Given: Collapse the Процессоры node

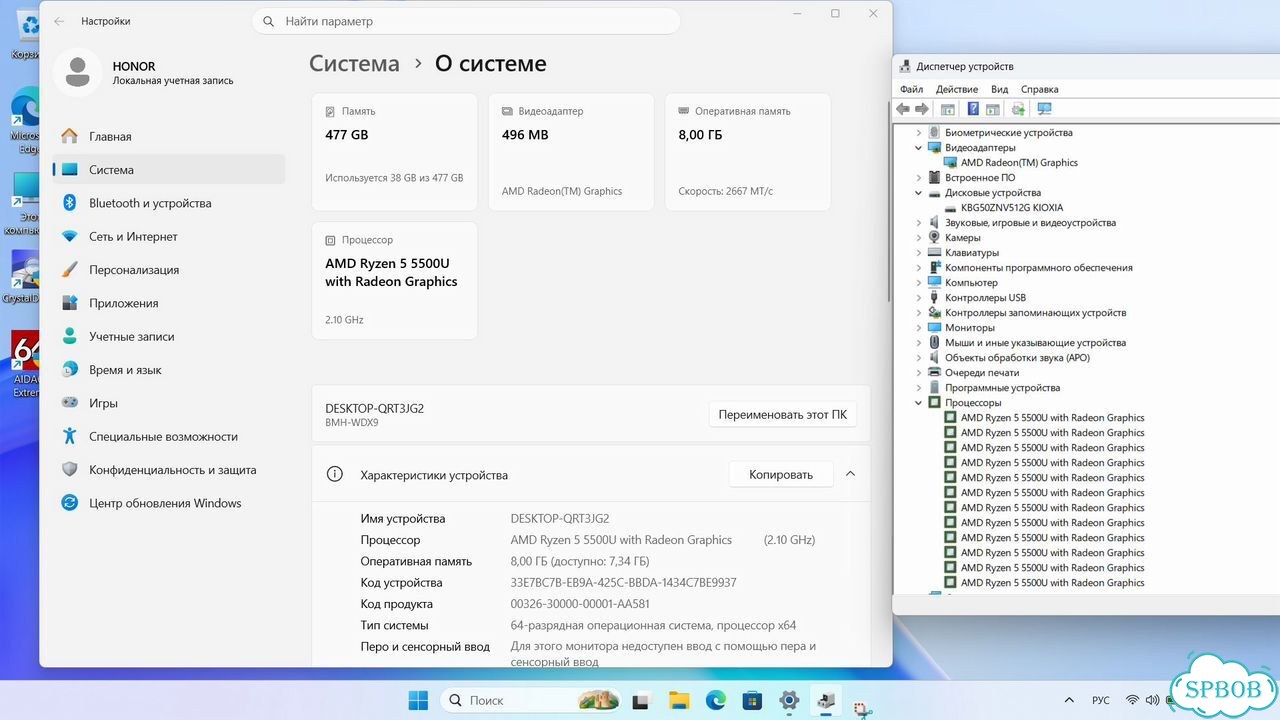Looking at the screenshot, I should click(919, 402).
